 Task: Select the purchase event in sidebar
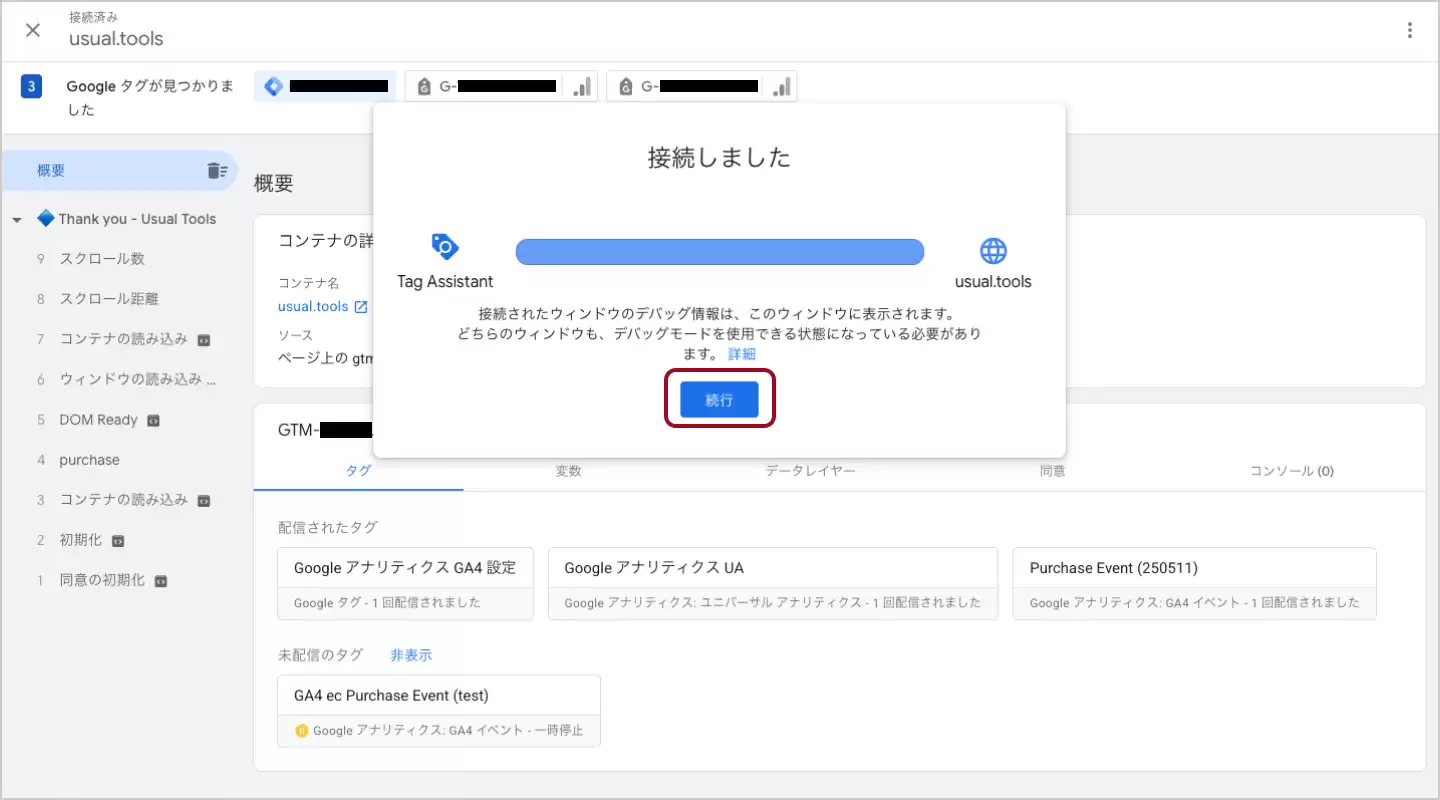89,460
